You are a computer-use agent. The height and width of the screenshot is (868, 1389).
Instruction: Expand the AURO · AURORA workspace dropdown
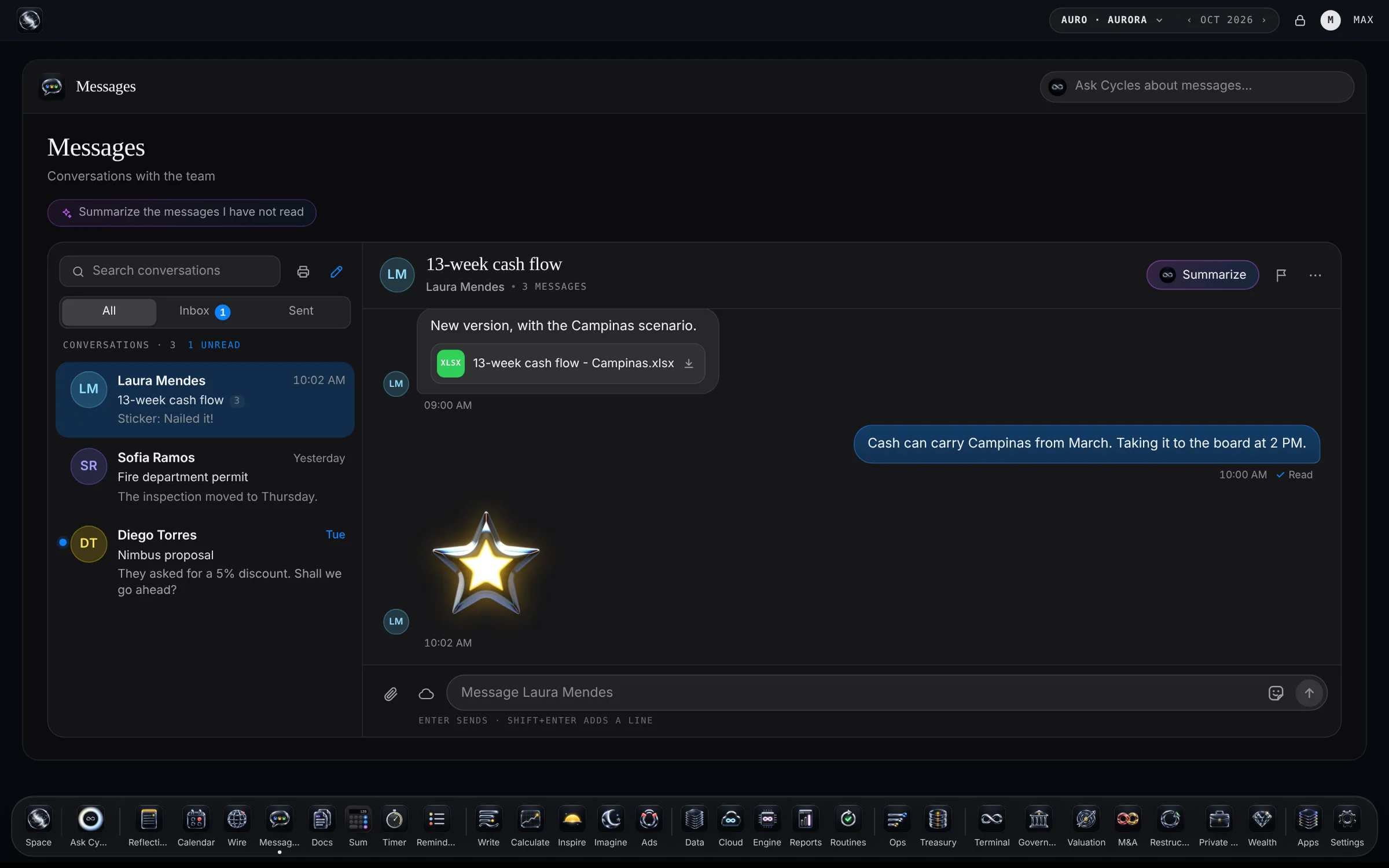click(x=1111, y=20)
